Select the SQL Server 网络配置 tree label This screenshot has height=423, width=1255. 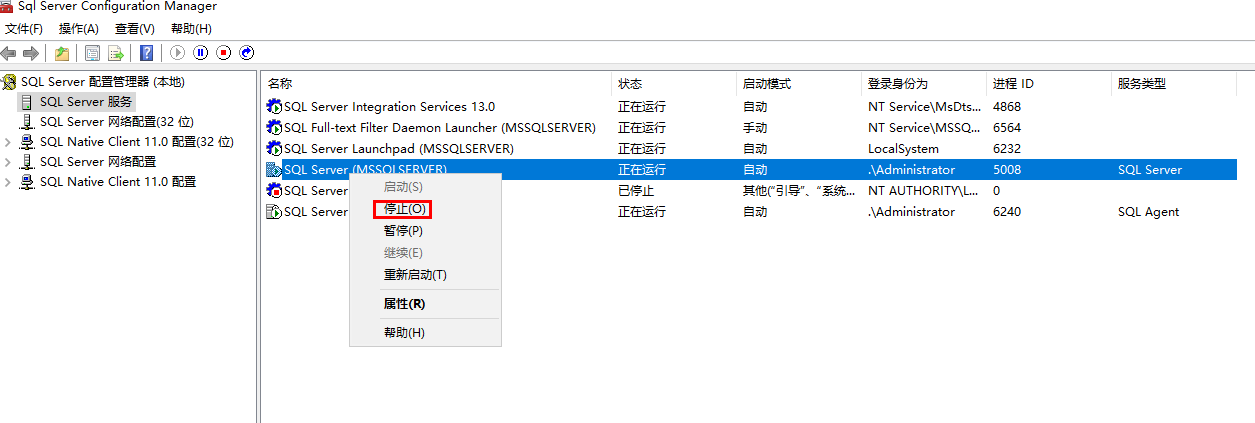click(x=98, y=162)
